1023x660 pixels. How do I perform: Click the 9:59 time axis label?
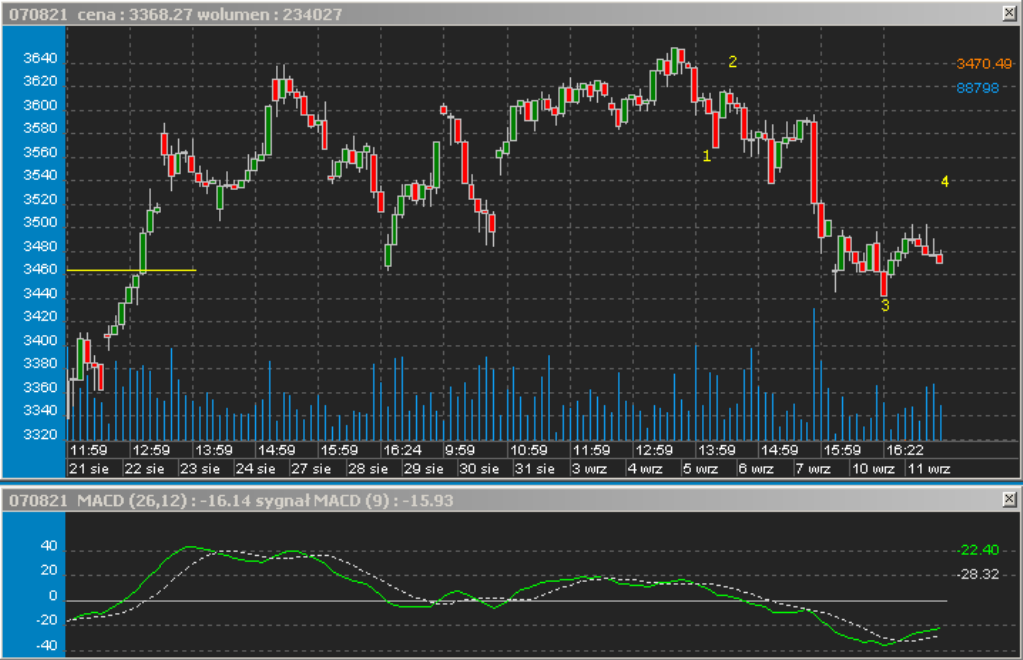click(x=459, y=450)
